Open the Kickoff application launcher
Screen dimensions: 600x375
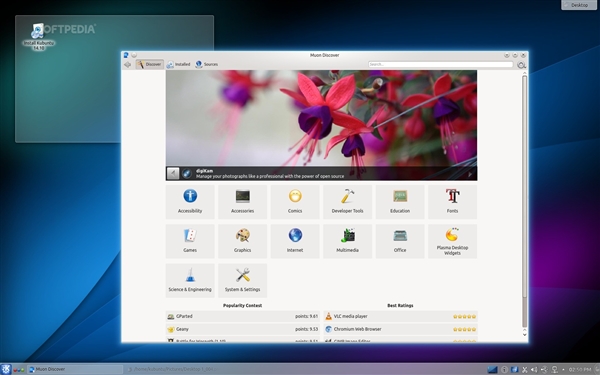pos(5,369)
